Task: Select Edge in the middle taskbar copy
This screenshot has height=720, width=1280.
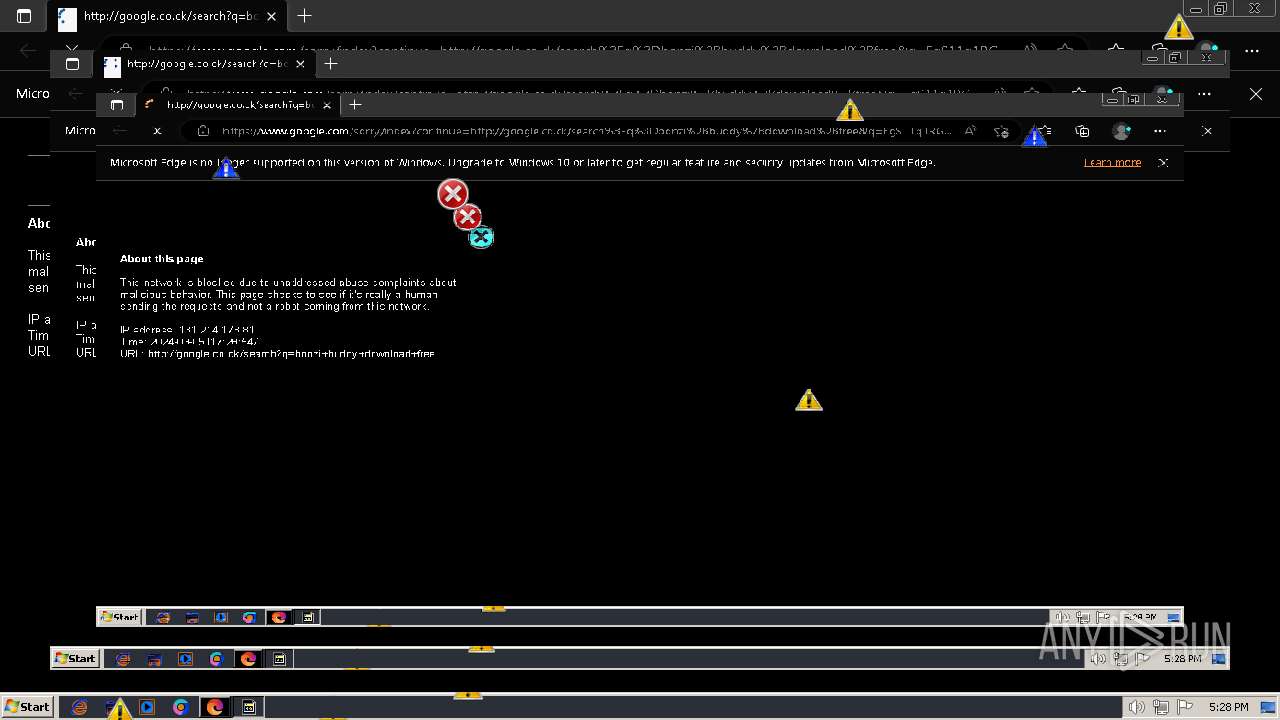Action: (249, 659)
